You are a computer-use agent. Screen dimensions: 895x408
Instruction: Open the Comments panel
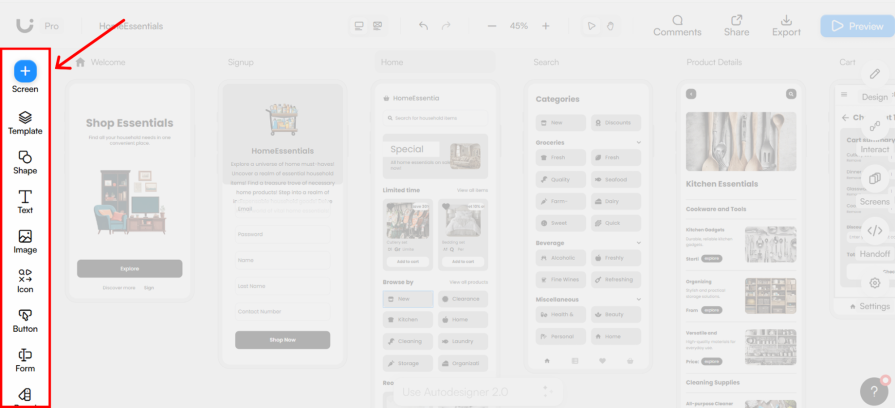pyautogui.click(x=677, y=25)
